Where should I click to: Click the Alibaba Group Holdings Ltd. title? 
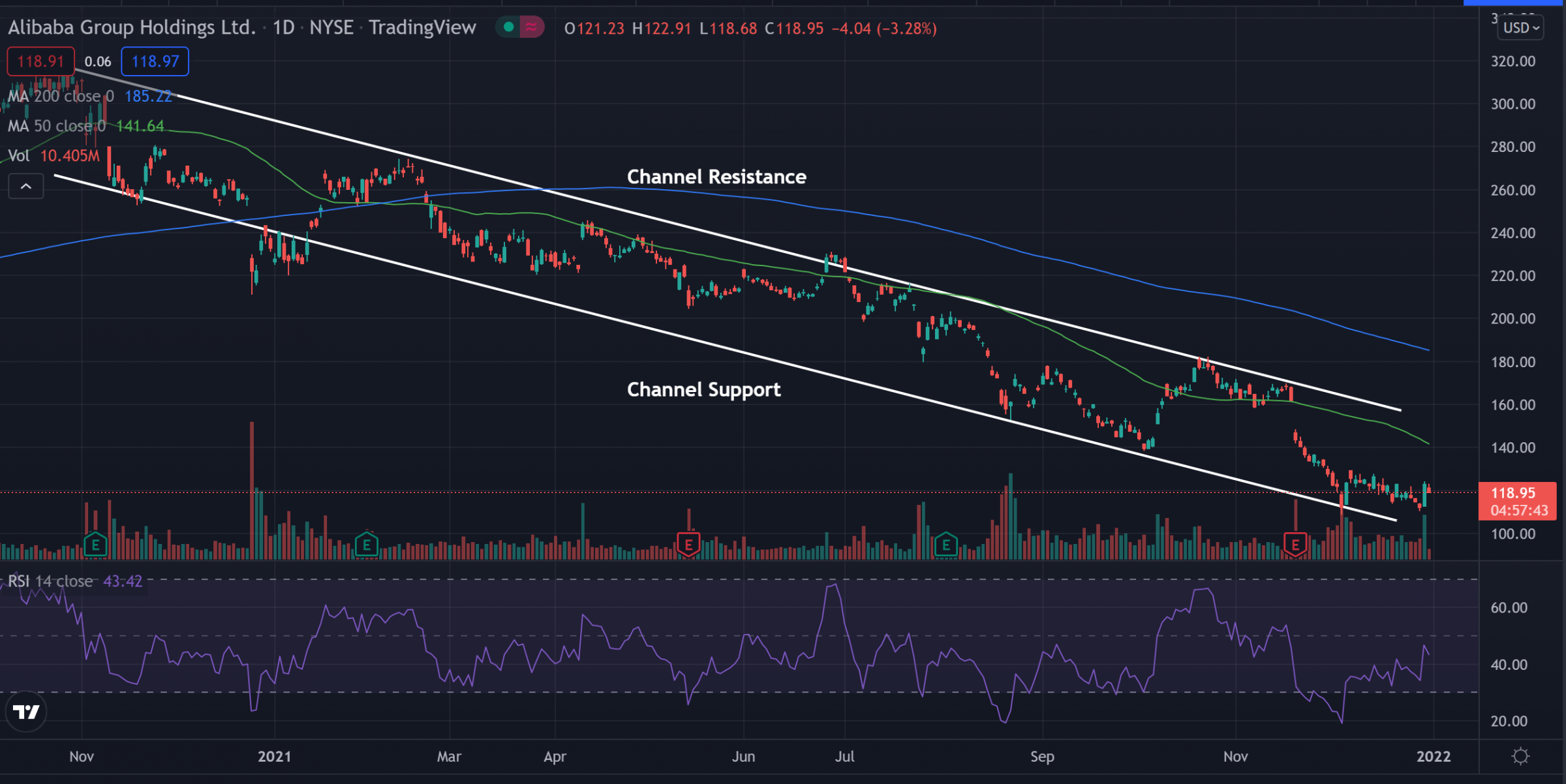132,27
